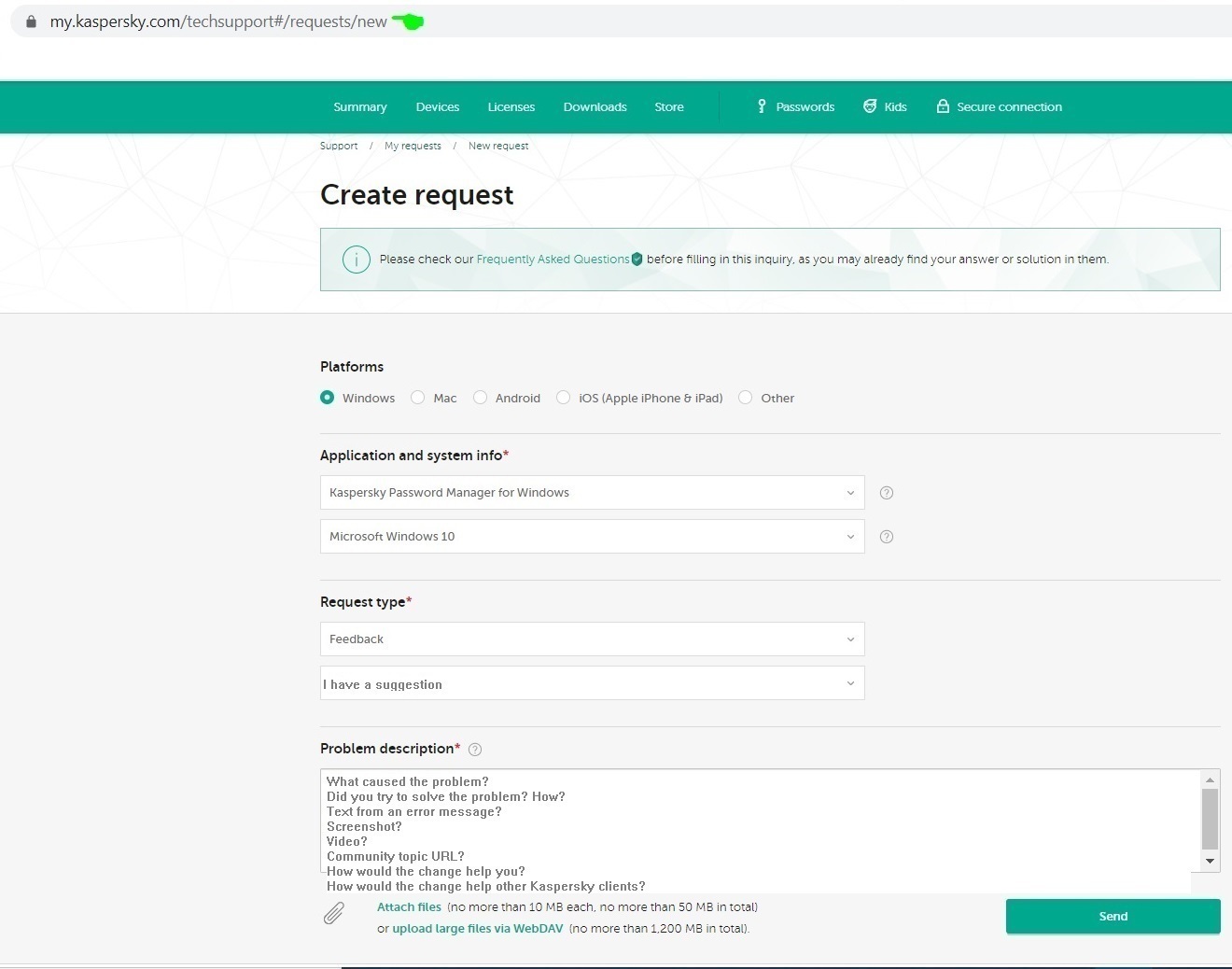The image size is (1232, 969).
Task: Select the Android platform radio button
Action: [480, 398]
